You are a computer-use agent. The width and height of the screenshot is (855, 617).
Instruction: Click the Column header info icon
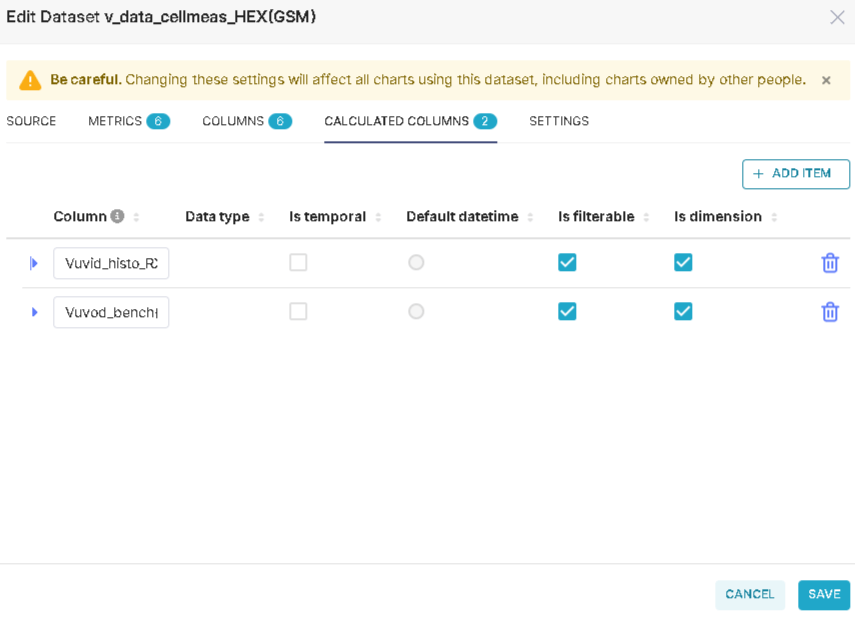(117, 217)
